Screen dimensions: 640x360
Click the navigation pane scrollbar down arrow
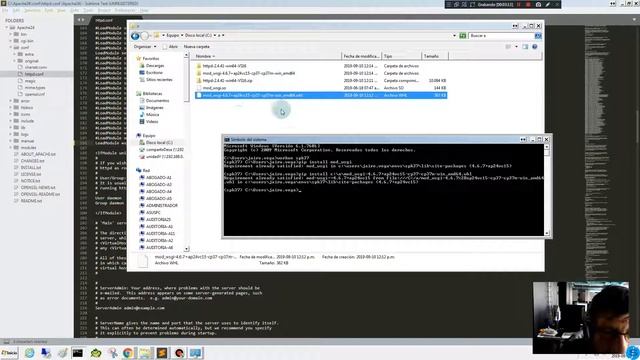point(187,249)
